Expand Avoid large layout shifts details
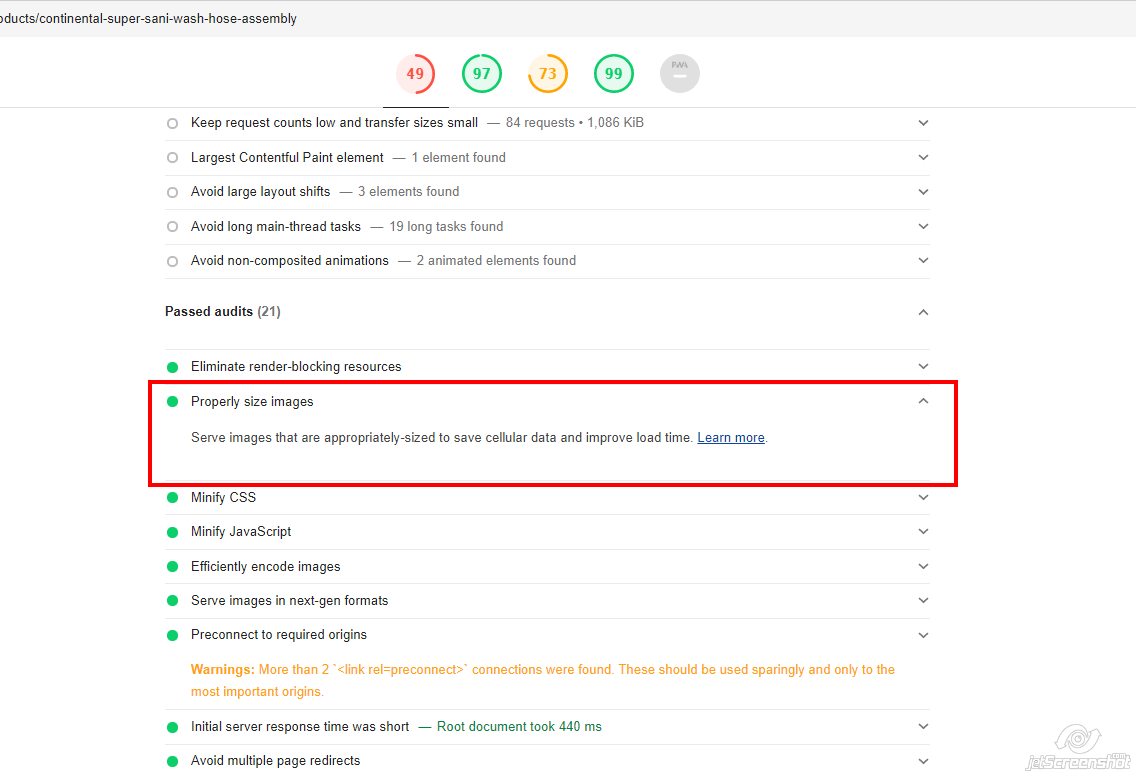This screenshot has width=1136, height=776. [x=923, y=192]
